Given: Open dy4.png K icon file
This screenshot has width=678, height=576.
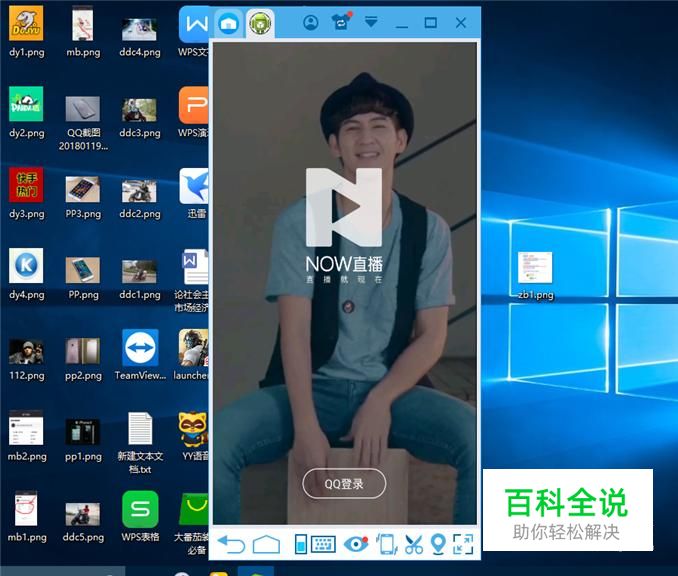Looking at the screenshot, I should click(x=26, y=274).
